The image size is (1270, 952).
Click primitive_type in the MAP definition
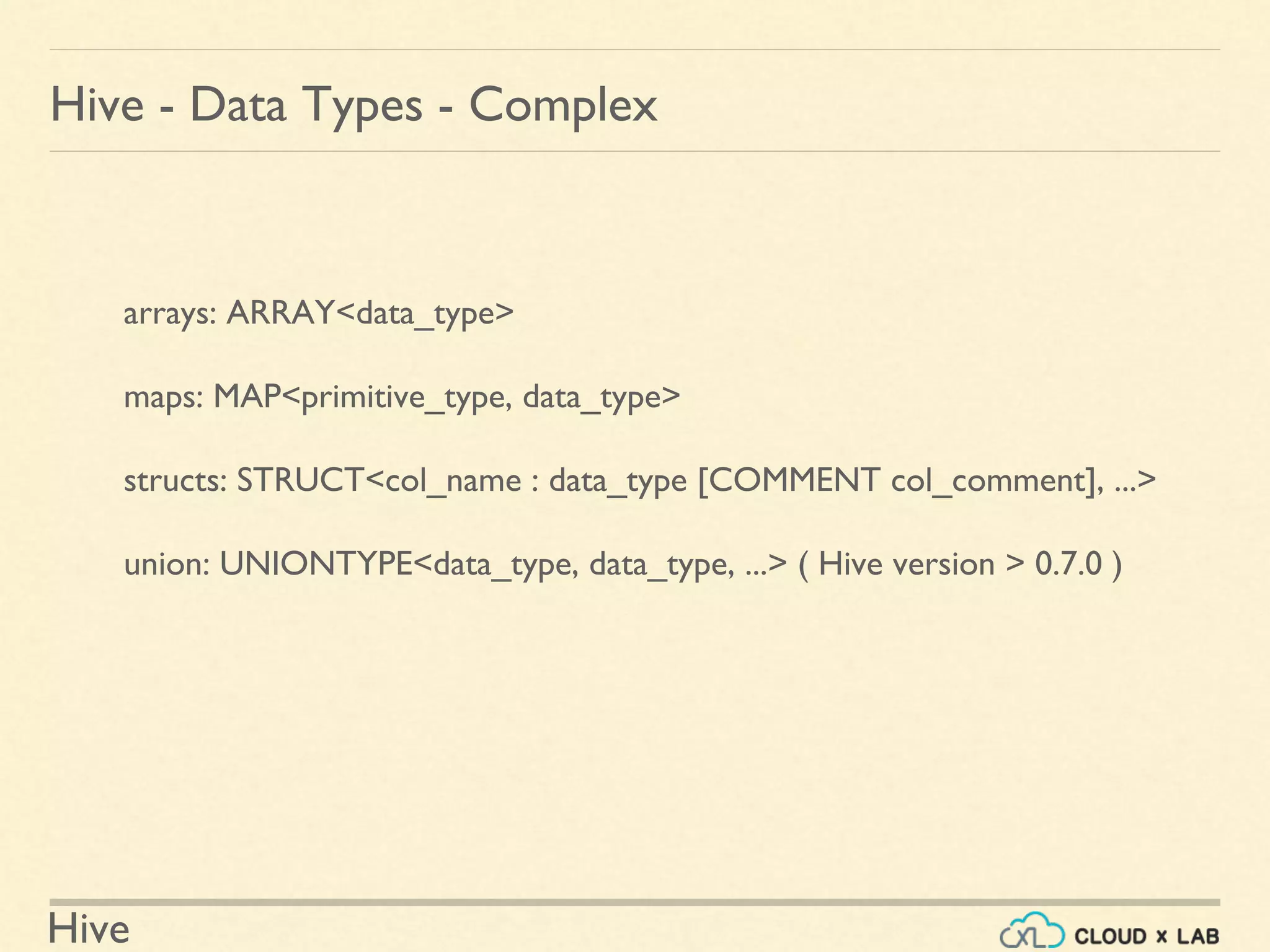(x=406, y=397)
